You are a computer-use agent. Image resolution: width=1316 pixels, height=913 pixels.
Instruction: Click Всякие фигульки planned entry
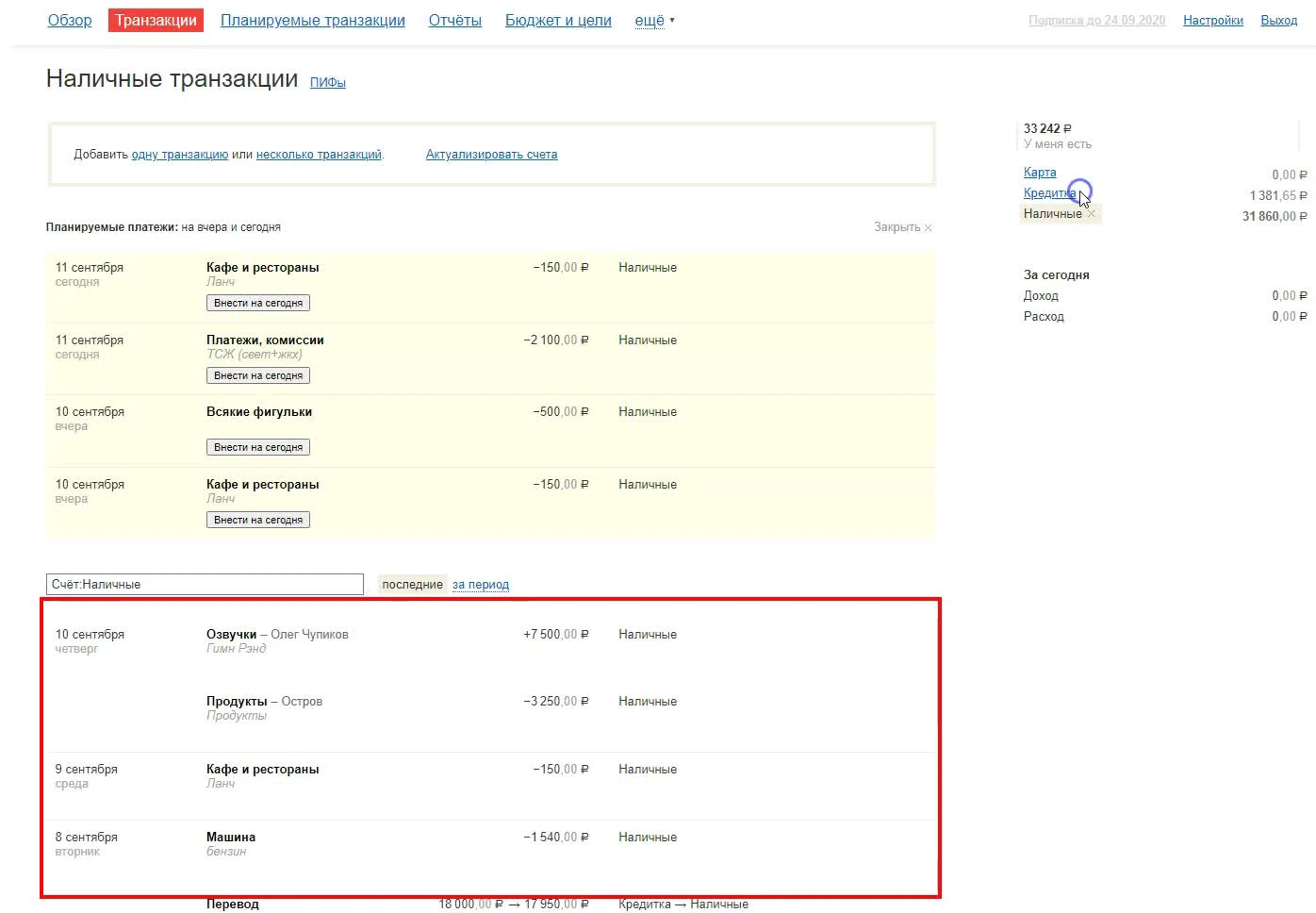259,411
